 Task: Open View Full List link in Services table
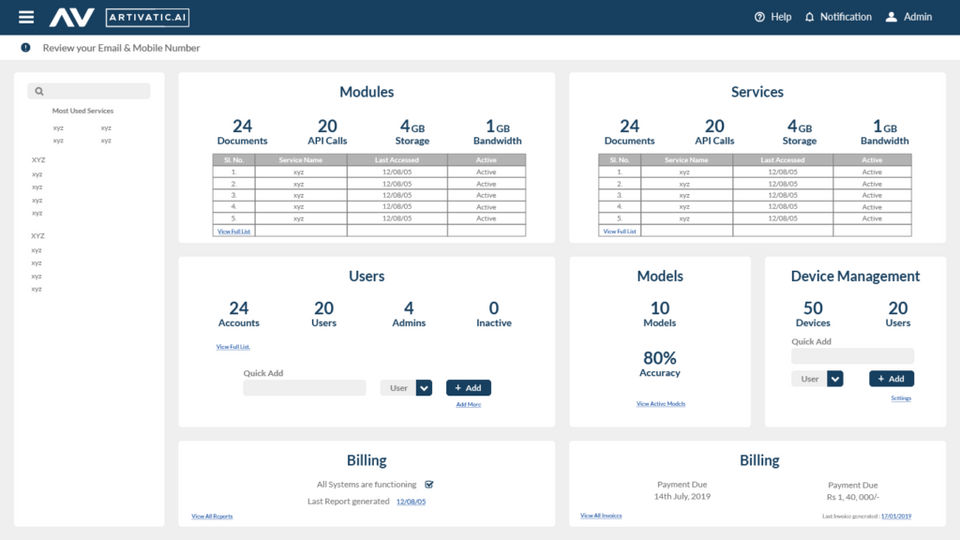tap(620, 231)
